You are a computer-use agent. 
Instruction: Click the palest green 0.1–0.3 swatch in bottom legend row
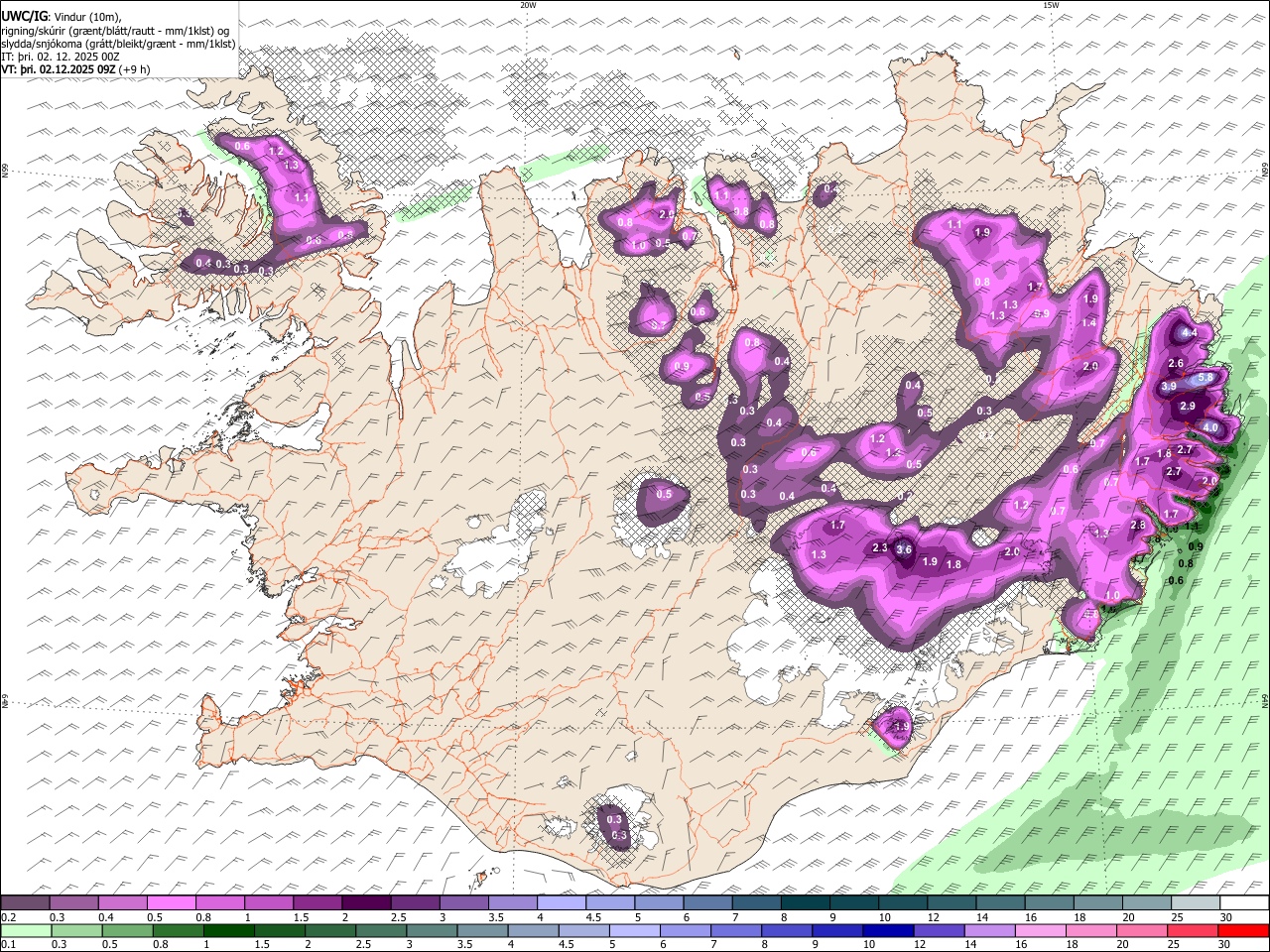coord(25,930)
